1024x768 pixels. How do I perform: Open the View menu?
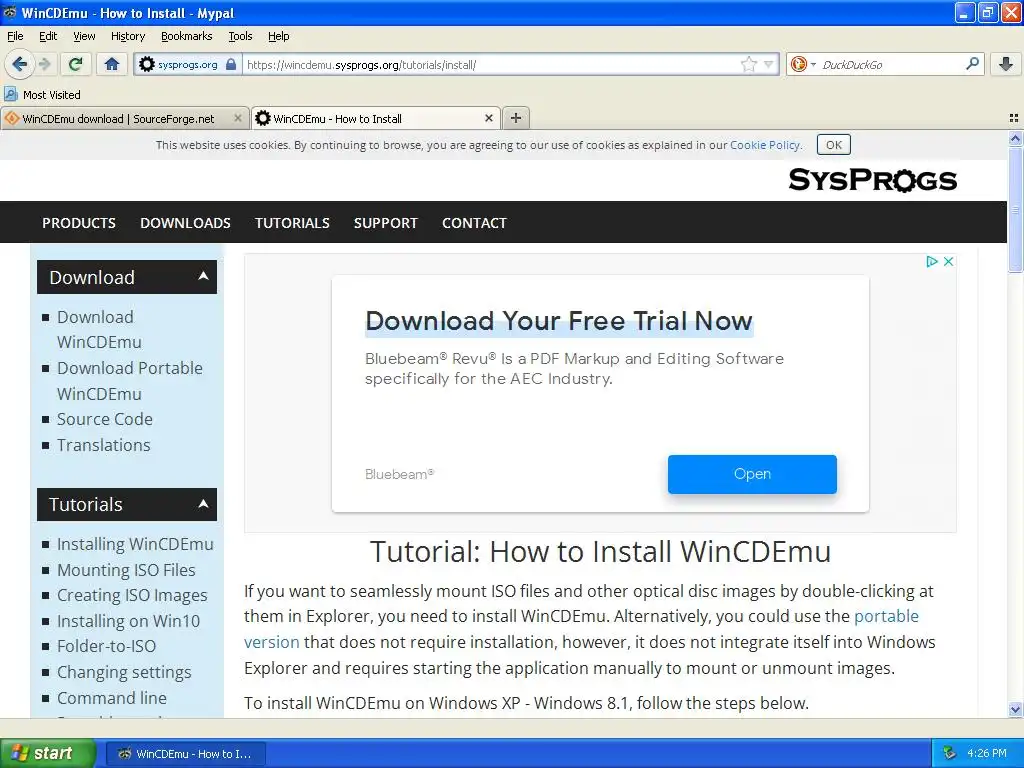(x=84, y=36)
